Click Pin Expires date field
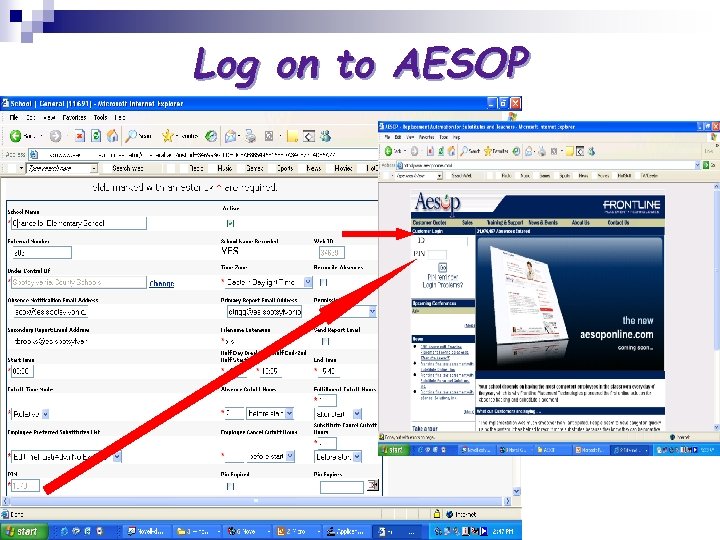The height and width of the screenshot is (540, 720). 342,487
